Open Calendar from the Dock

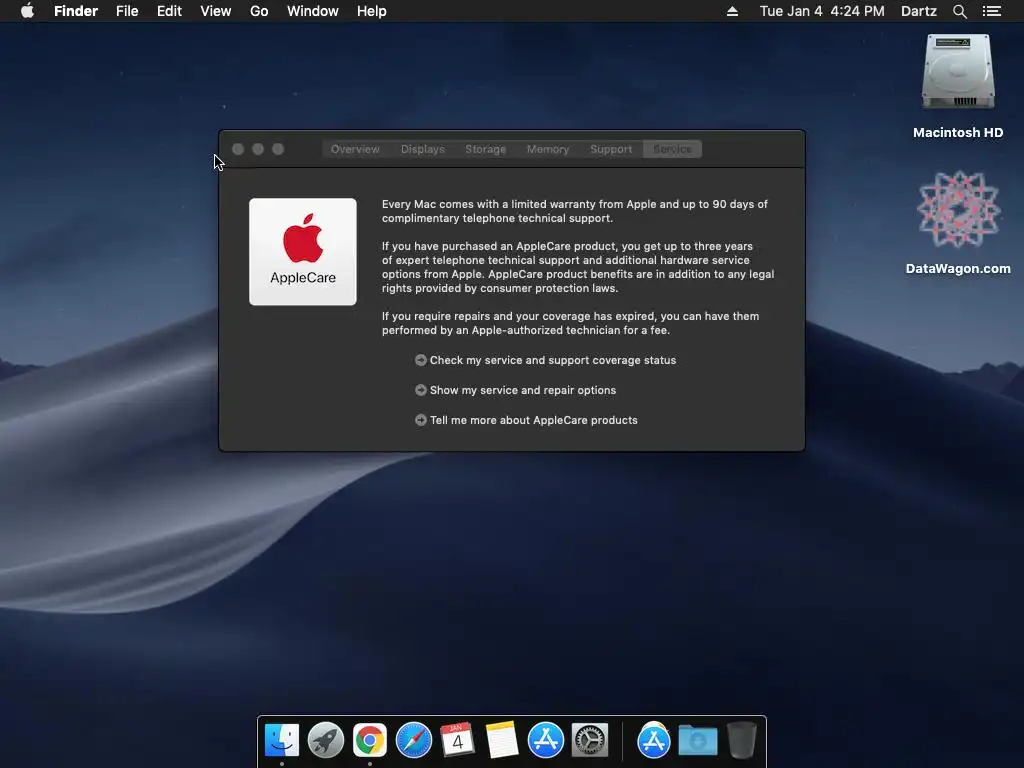point(457,740)
